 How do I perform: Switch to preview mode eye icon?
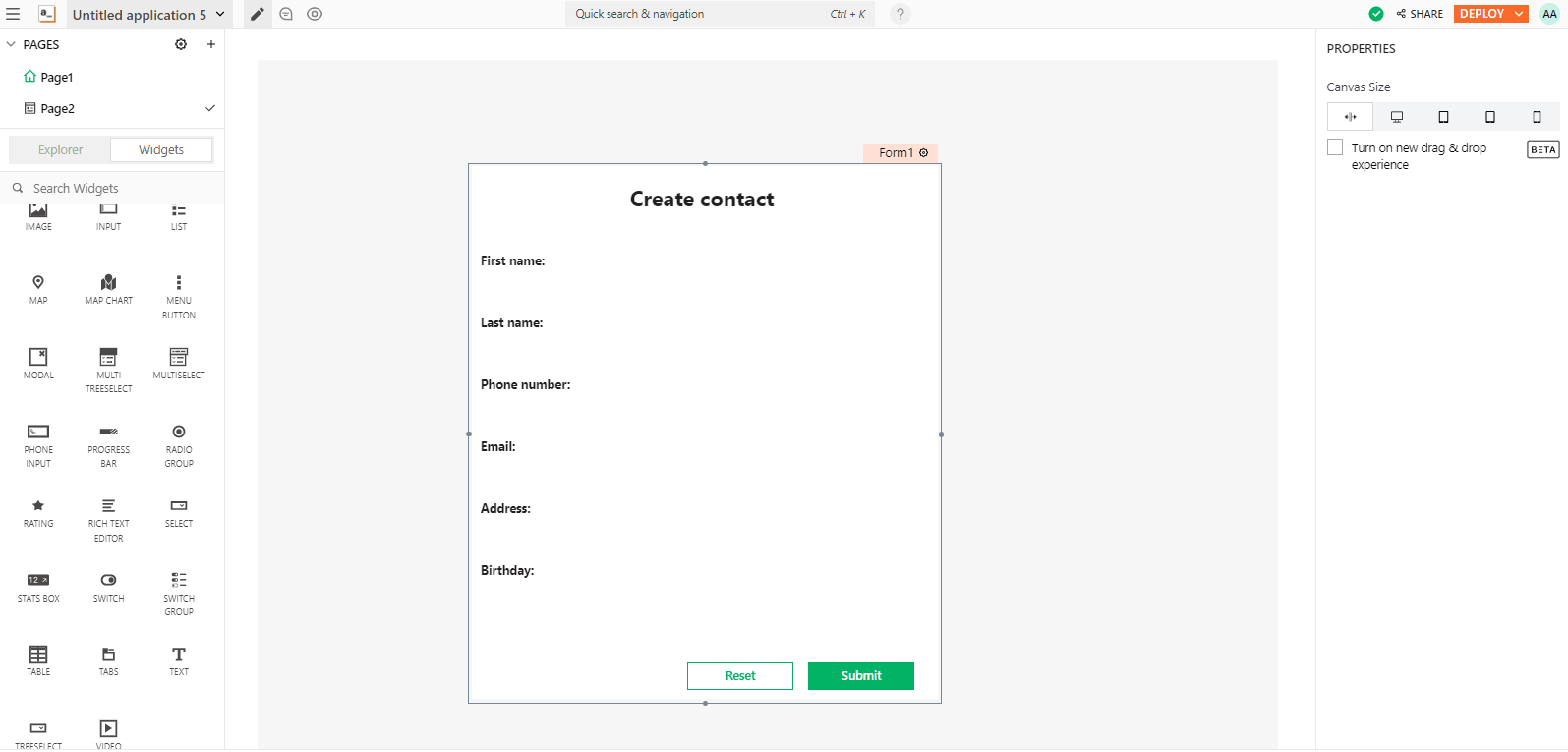click(x=315, y=14)
